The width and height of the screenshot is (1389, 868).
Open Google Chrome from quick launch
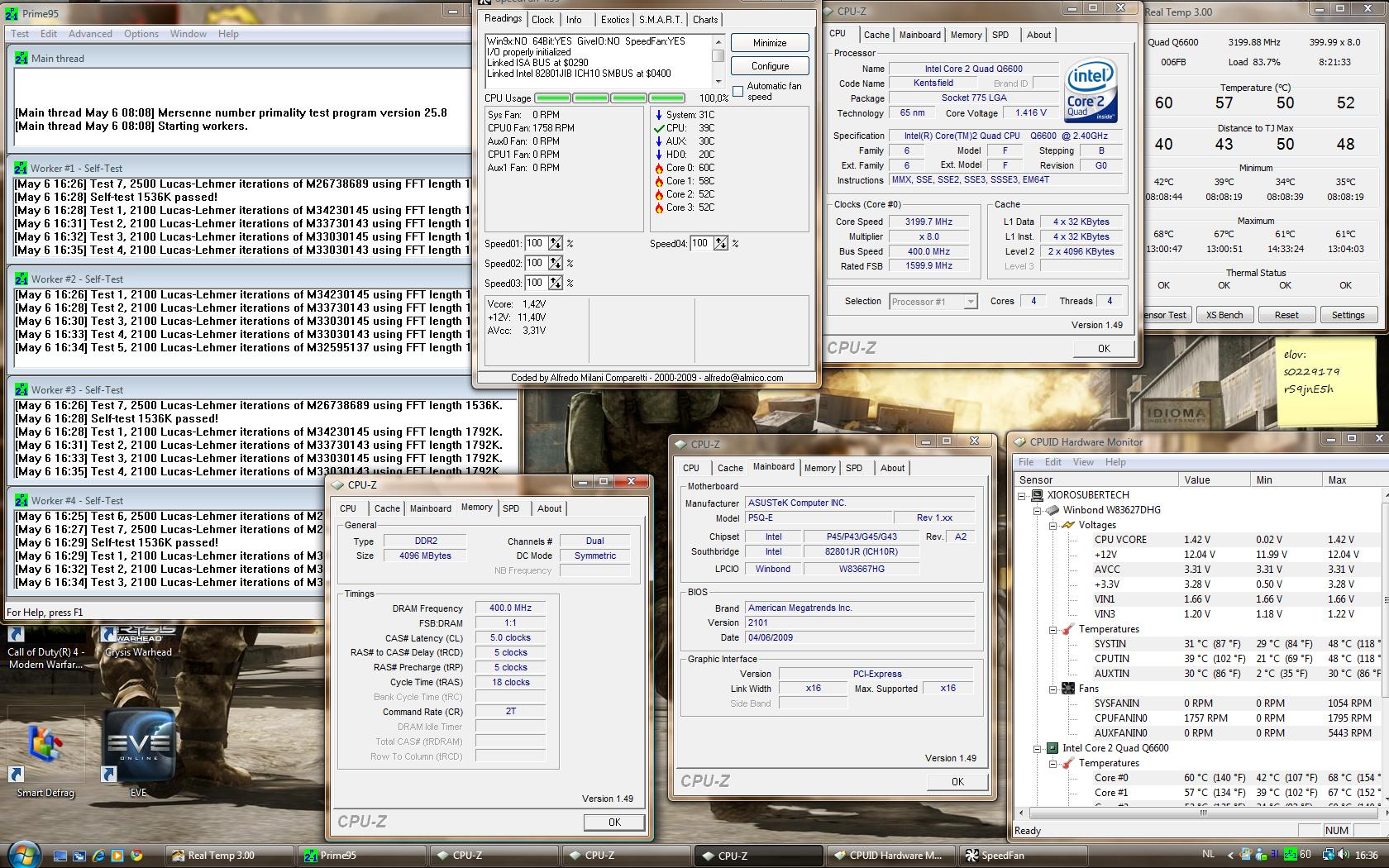click(x=136, y=856)
